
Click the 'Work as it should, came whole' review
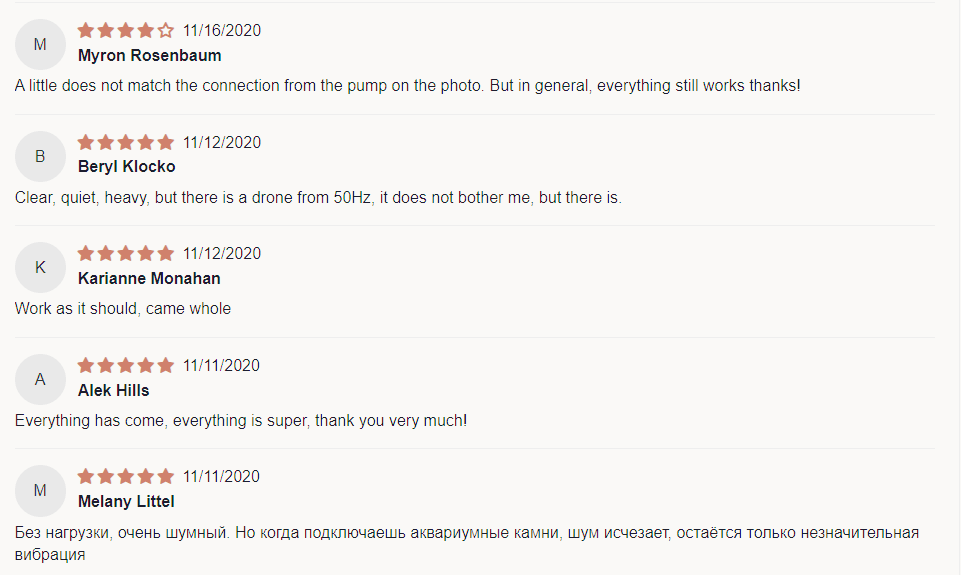tap(123, 308)
